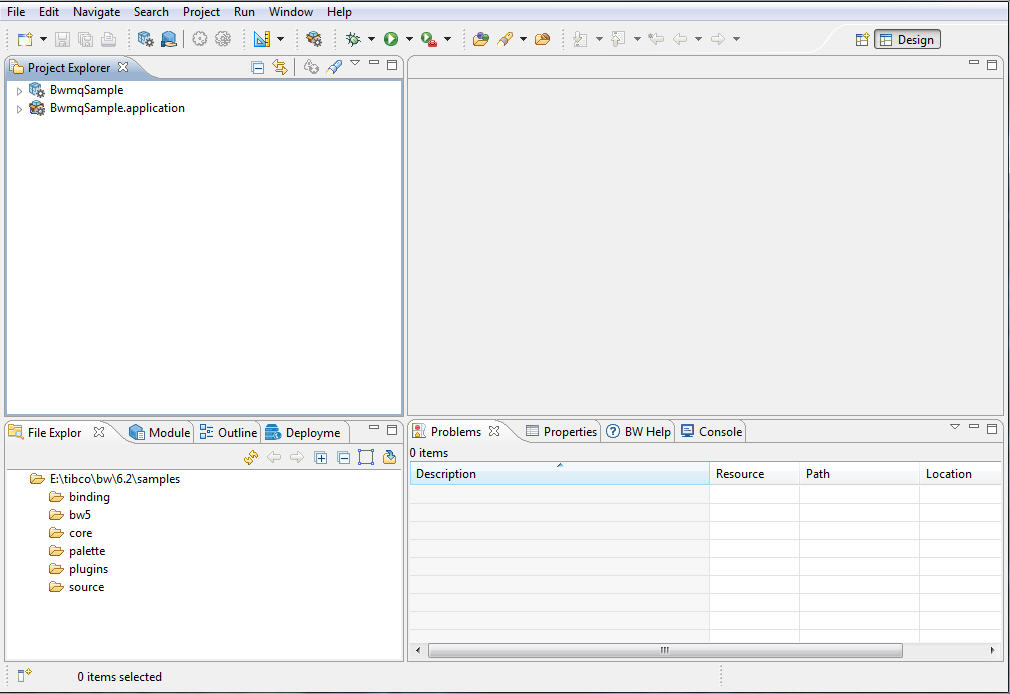
Task: Select the palette folder in File Explorer
Action: pos(86,551)
